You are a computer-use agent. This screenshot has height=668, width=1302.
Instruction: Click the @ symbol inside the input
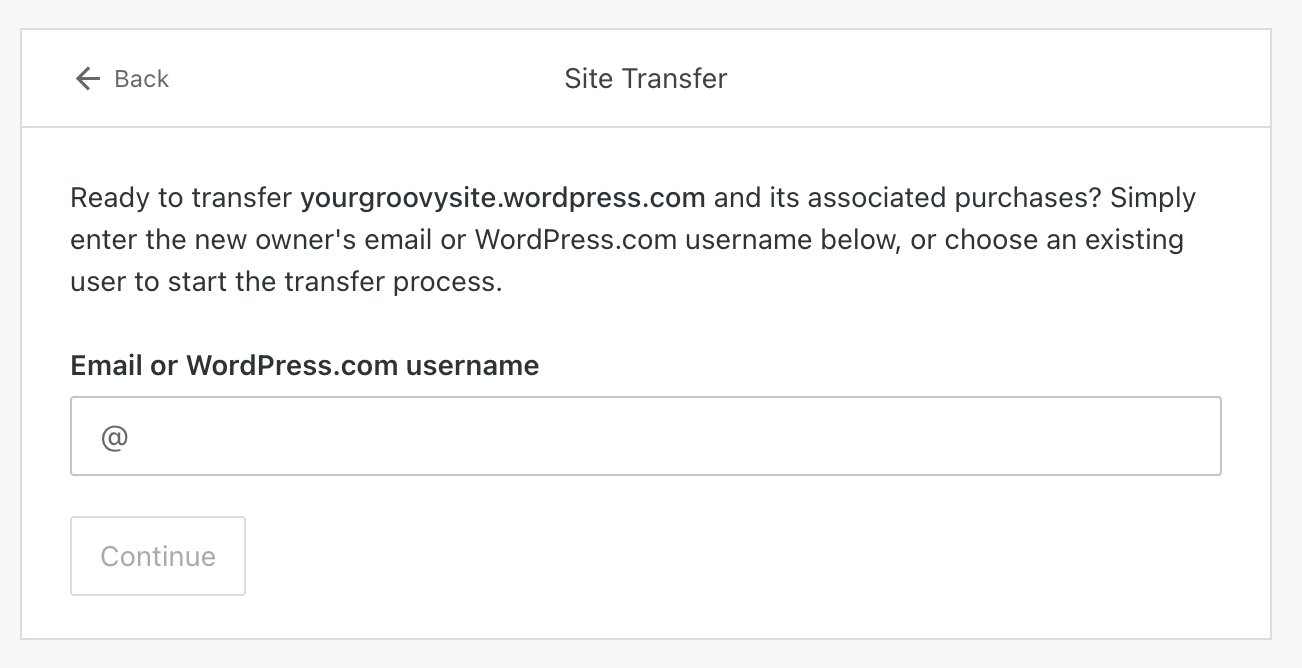click(114, 436)
